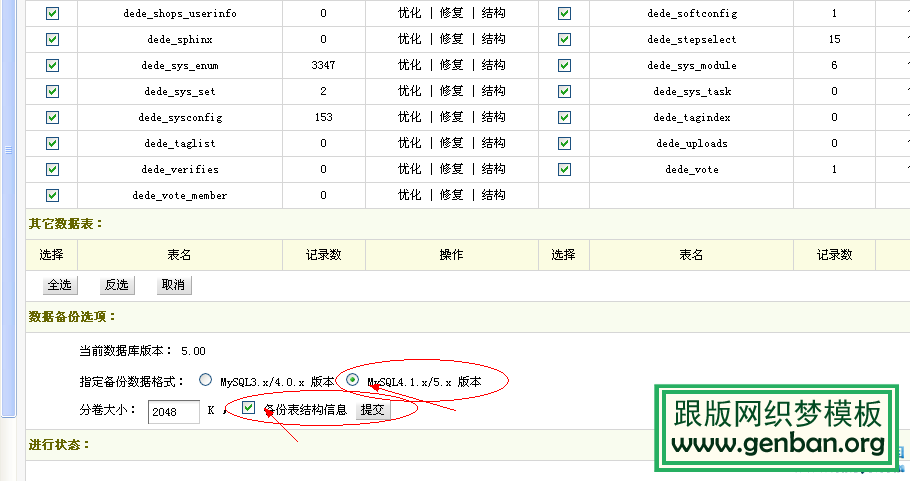Uncheck the dede_sys_set table checkbox

coord(52,92)
